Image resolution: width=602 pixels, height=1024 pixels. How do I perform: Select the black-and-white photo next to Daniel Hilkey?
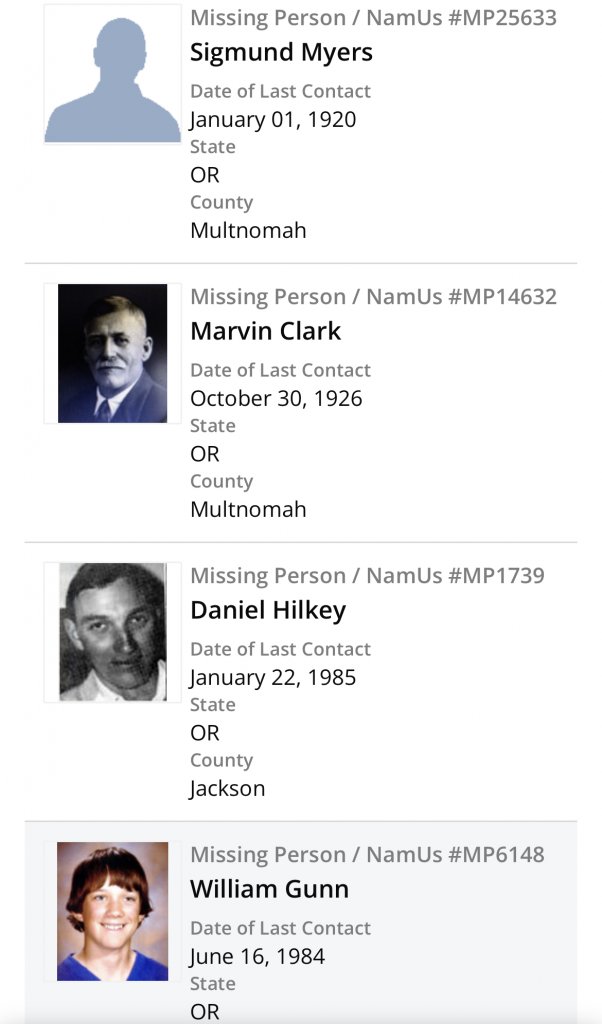click(x=112, y=632)
